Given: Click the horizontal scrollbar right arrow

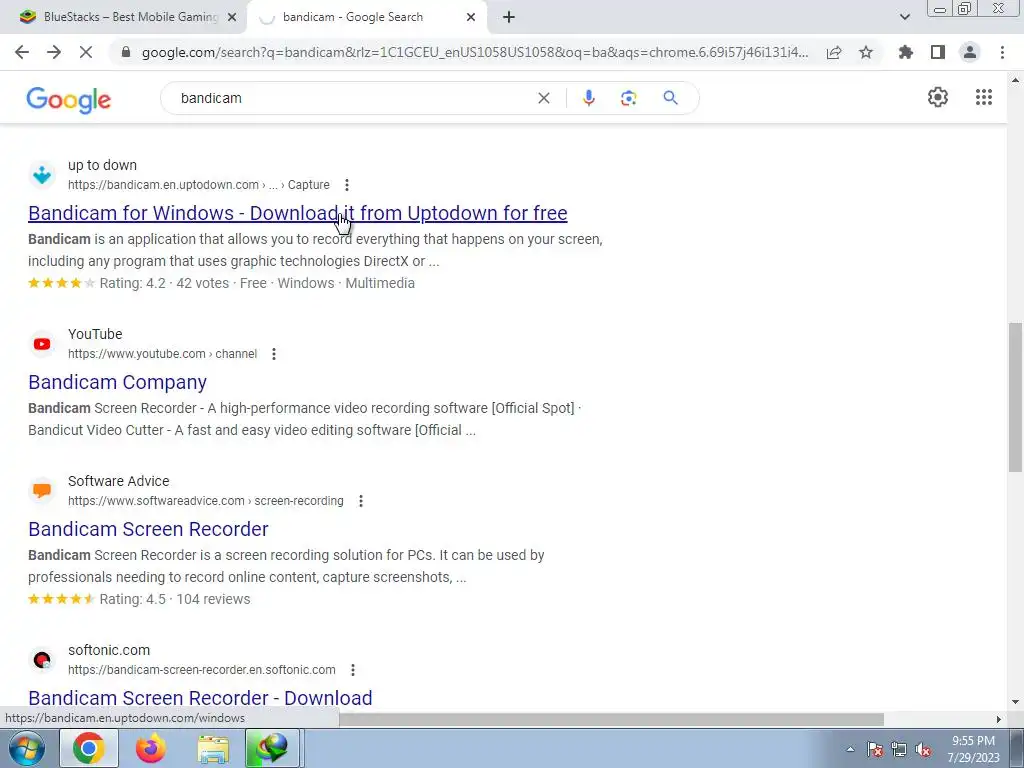Looking at the screenshot, I should click(x=999, y=719).
